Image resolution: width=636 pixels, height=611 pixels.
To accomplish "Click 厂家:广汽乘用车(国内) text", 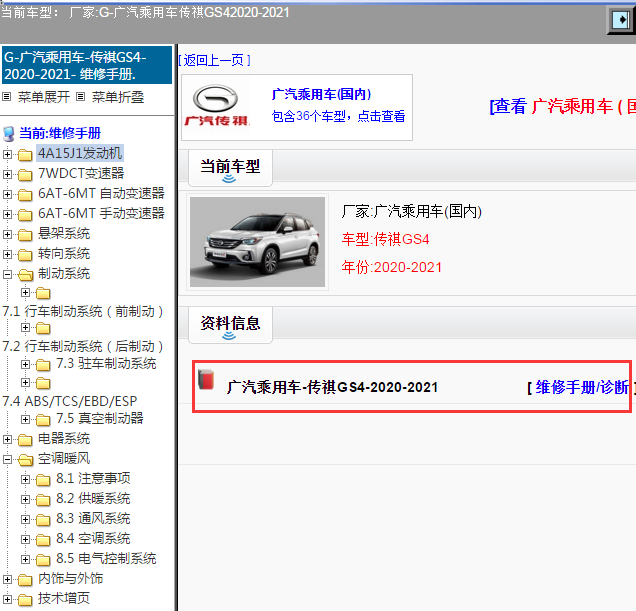I will click(x=411, y=211).
